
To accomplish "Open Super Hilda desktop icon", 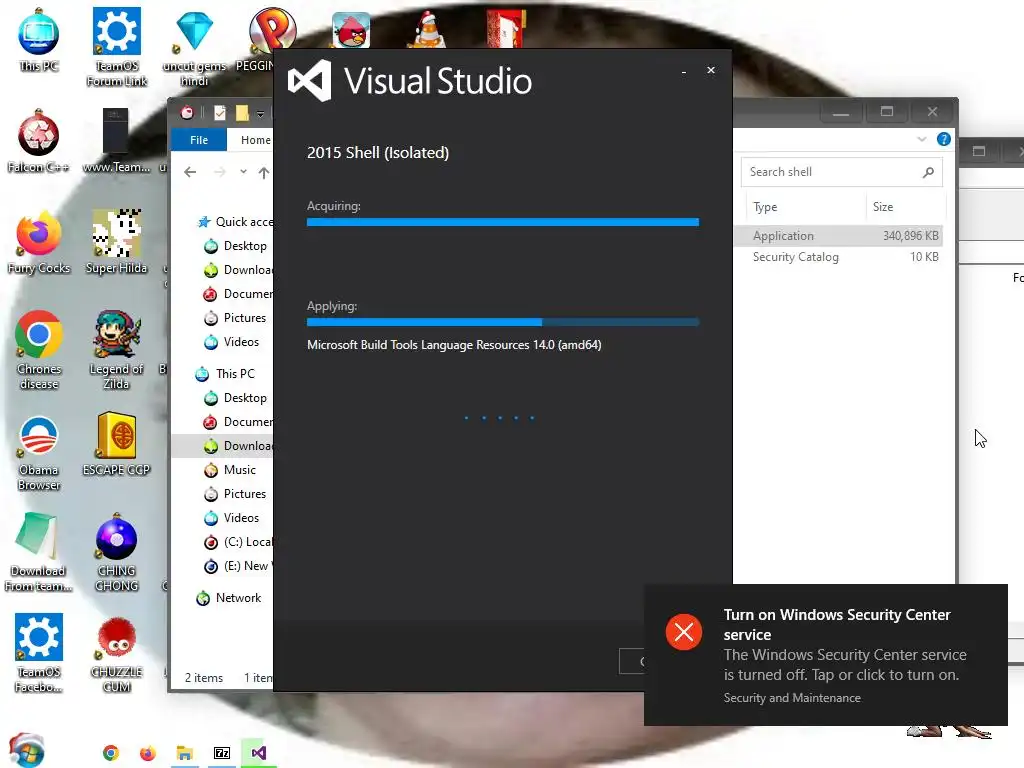I will [116, 242].
